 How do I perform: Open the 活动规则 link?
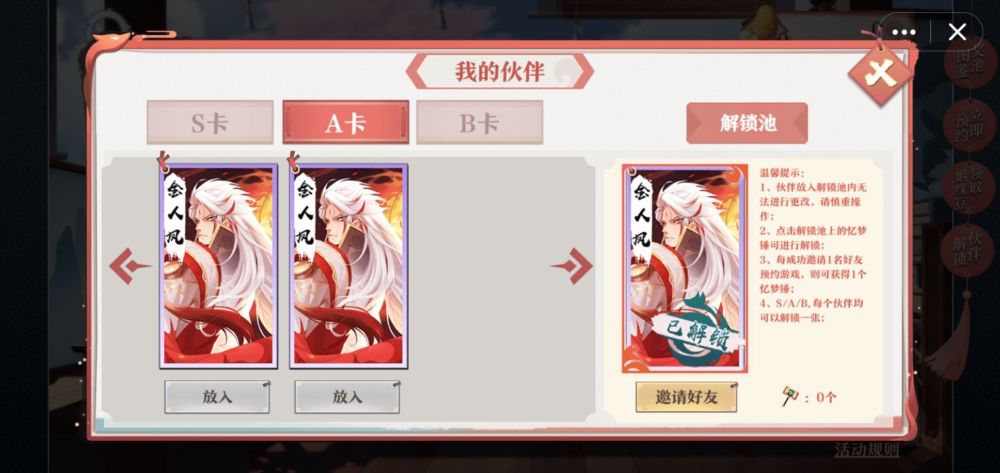pos(867,449)
